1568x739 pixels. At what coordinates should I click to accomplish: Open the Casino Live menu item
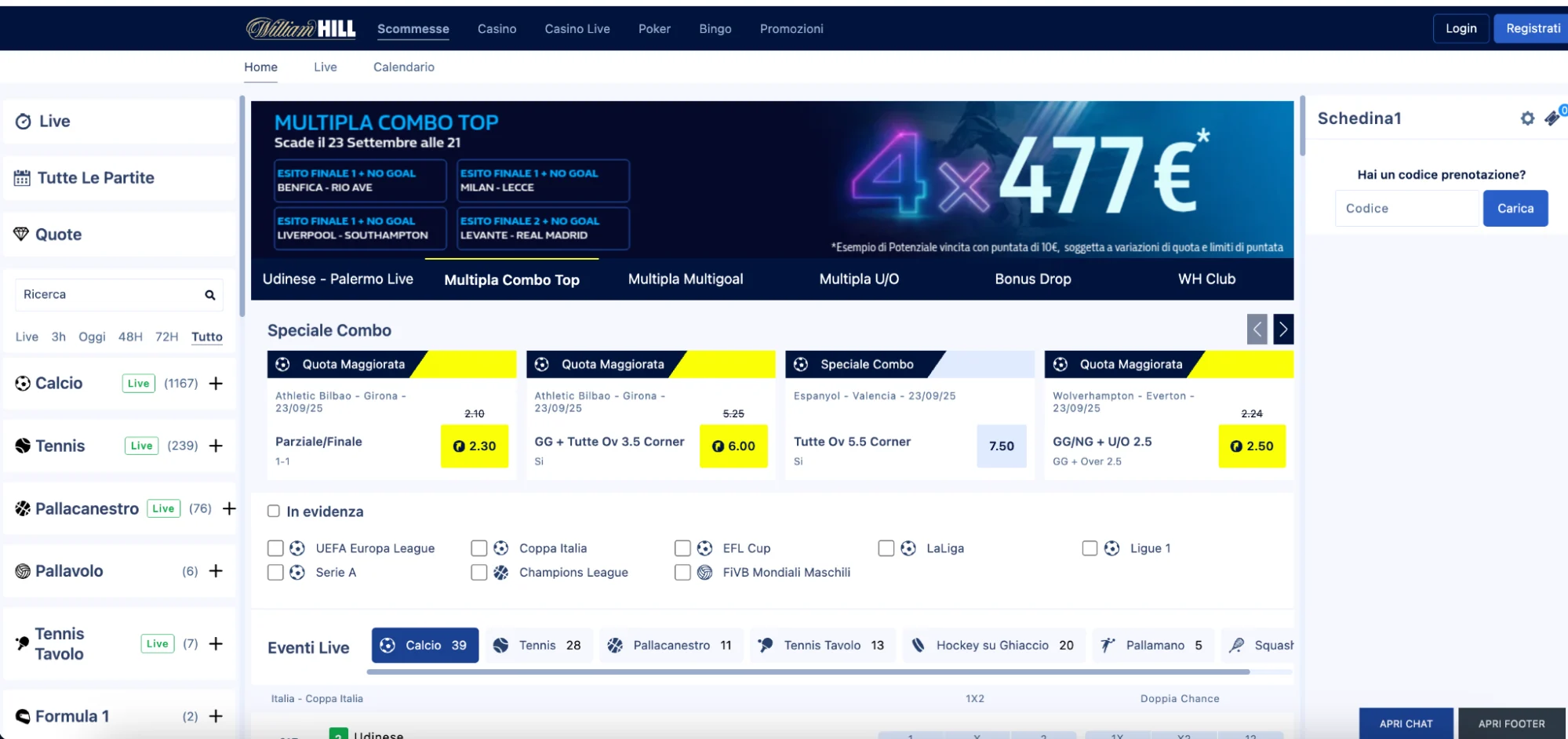[577, 29]
